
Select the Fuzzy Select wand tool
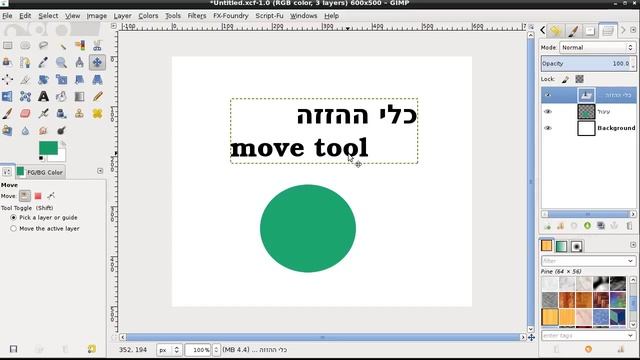61,45
